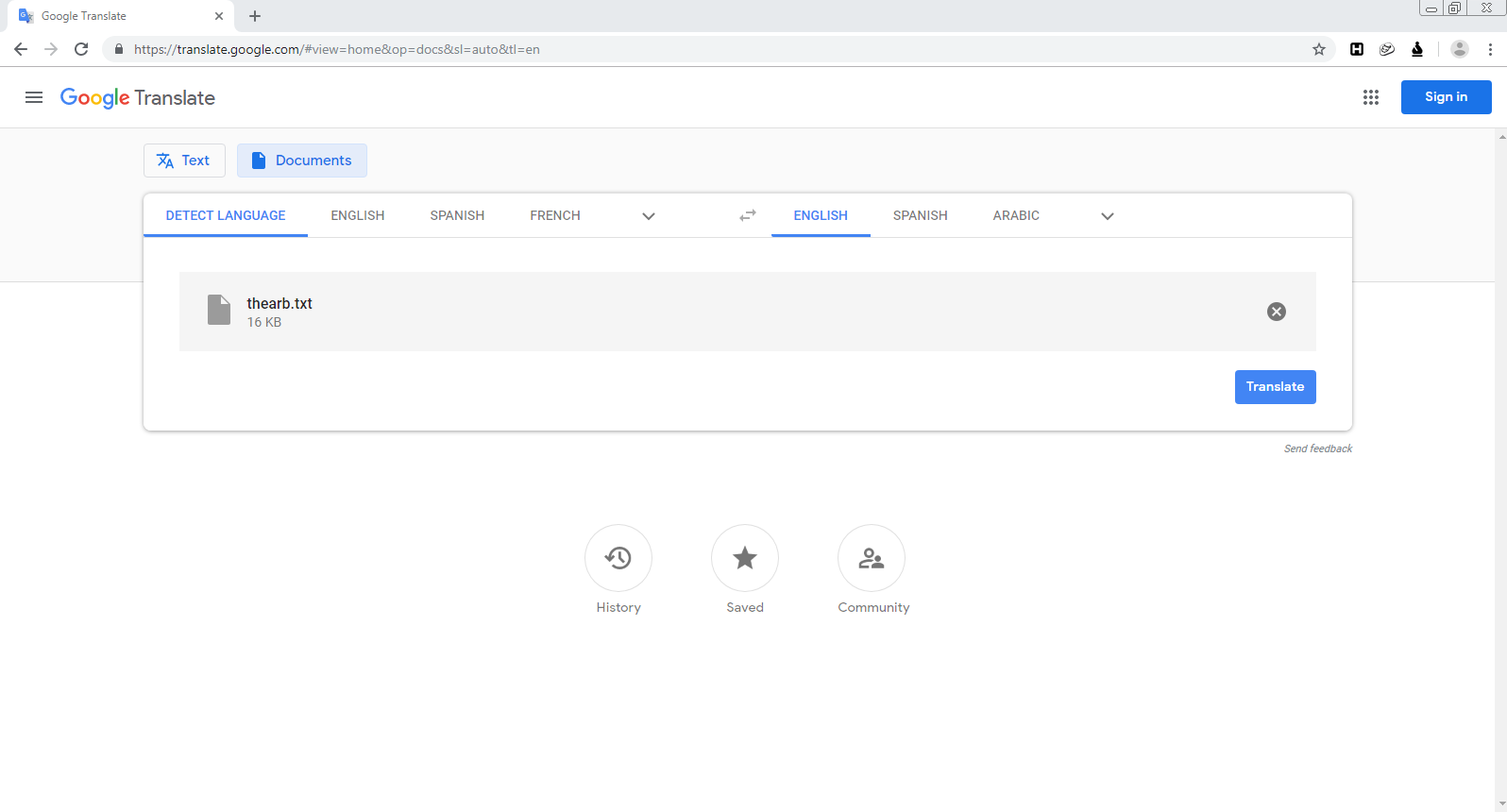Expand more target languages dropdown

click(x=1108, y=216)
